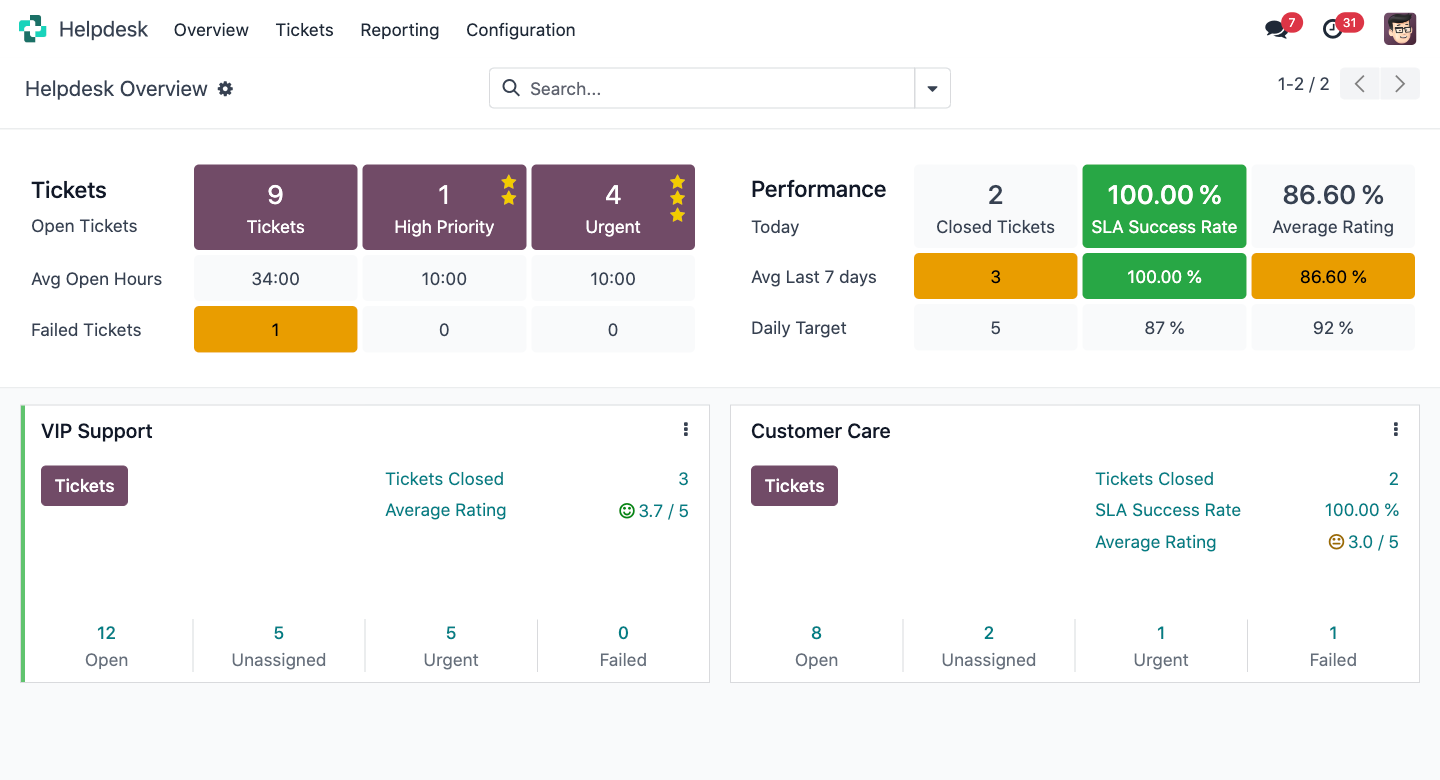Open your user avatar in the top-right corner

[1400, 29]
